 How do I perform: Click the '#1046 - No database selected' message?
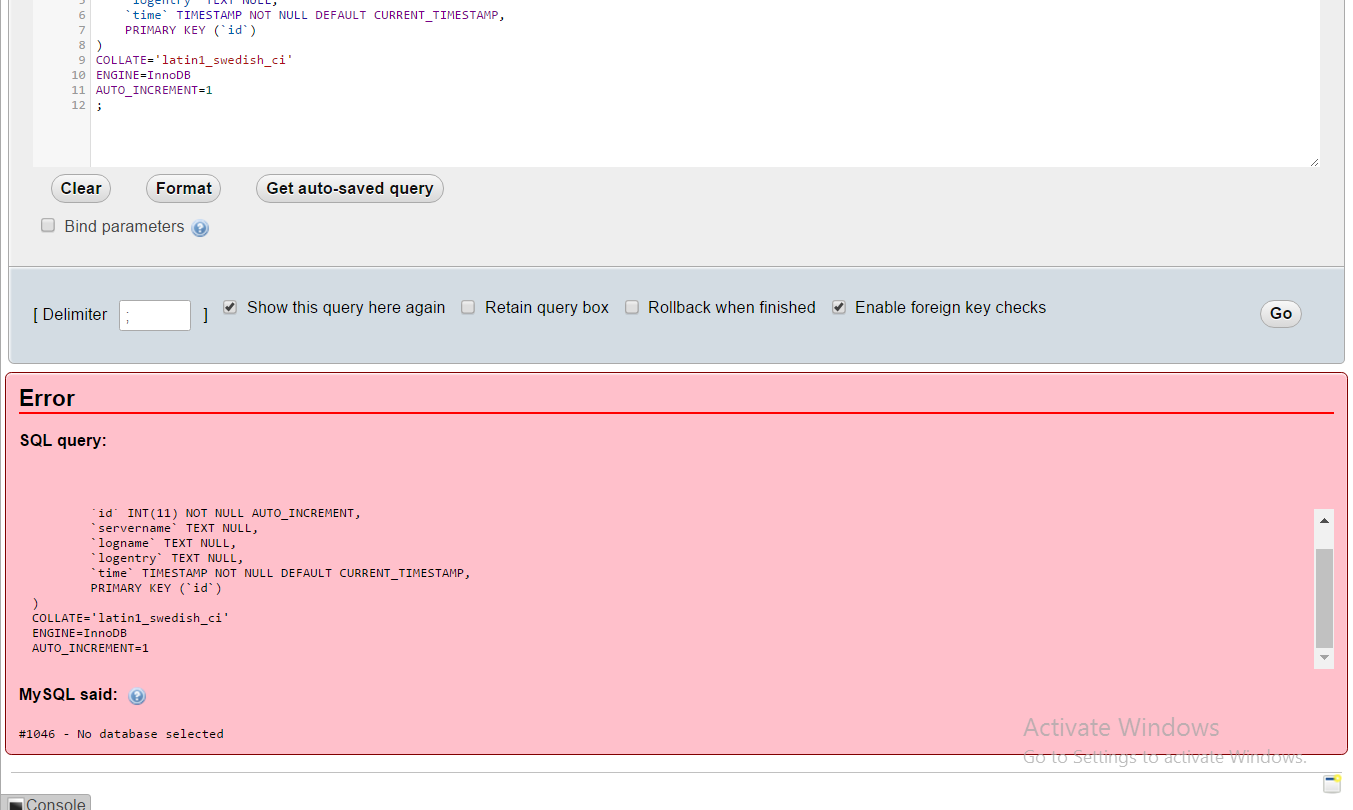pos(121,734)
